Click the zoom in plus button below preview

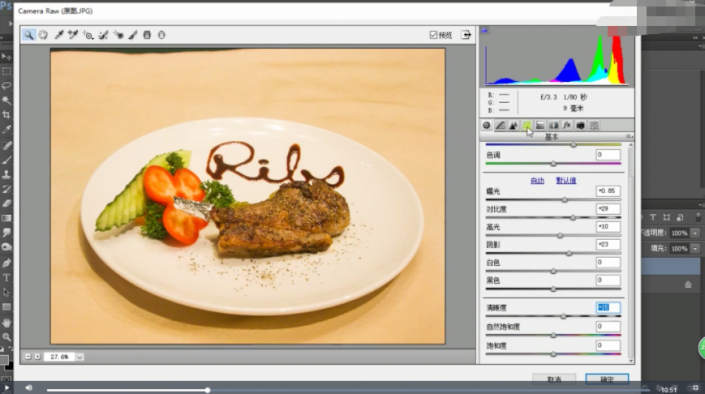pyautogui.click(x=37, y=357)
